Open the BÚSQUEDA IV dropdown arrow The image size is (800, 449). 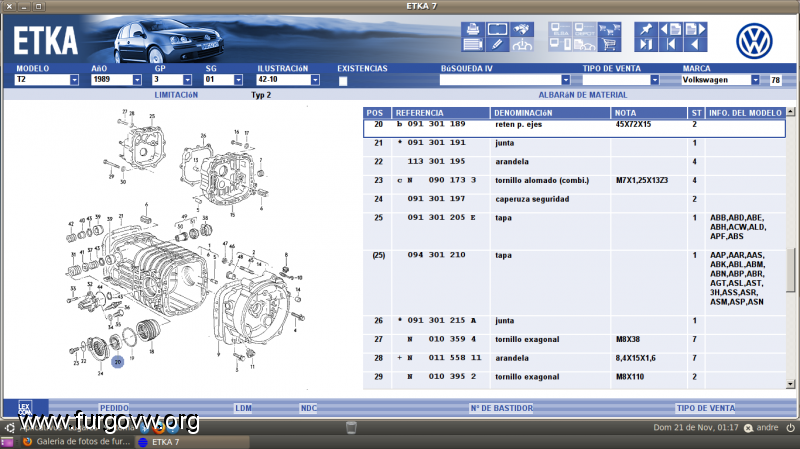point(565,80)
